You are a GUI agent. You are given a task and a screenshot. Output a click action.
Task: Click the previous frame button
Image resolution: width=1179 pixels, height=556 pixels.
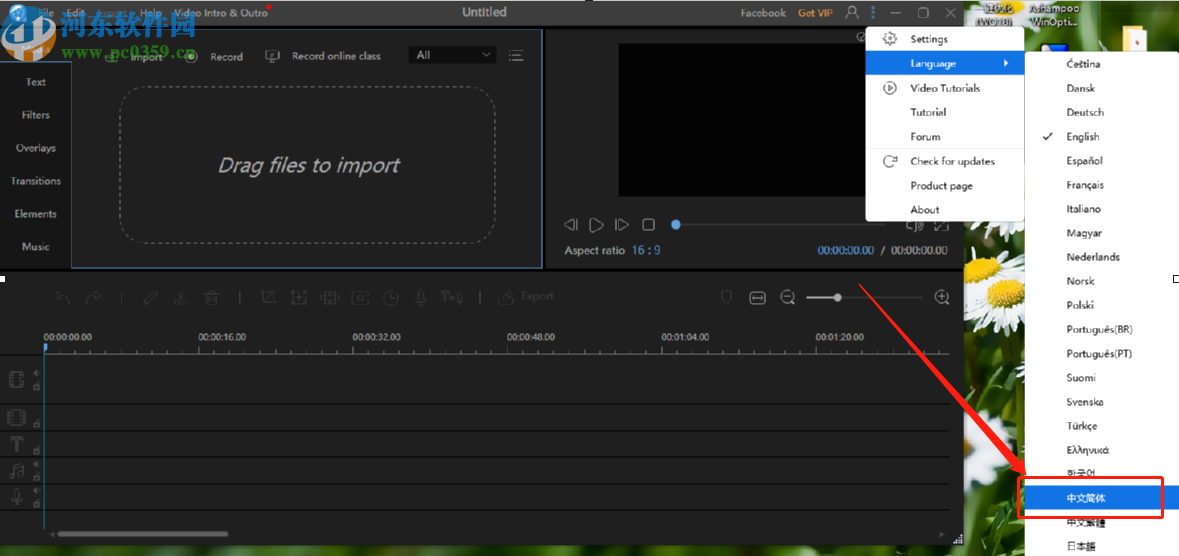[x=571, y=224]
